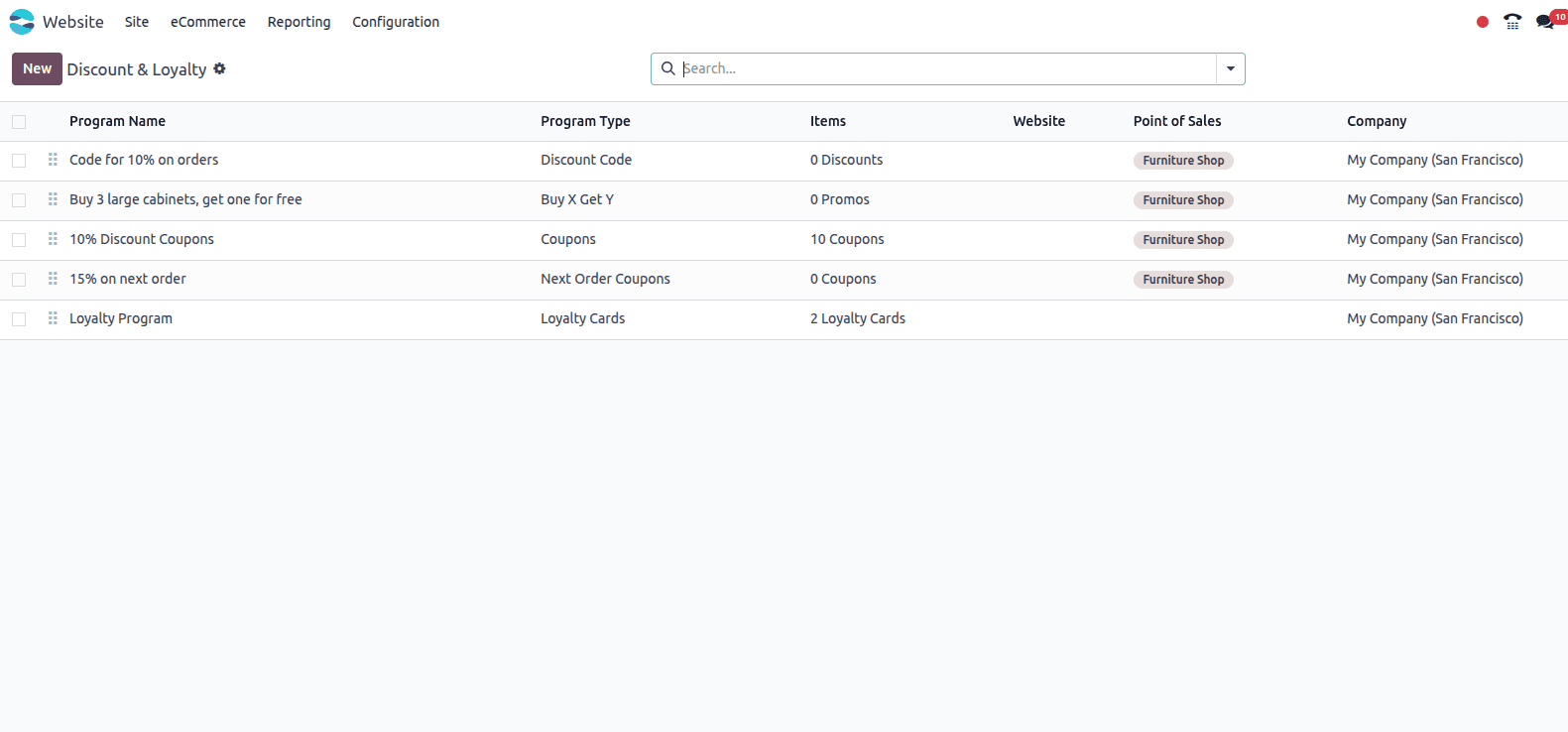Click the gear icon next to Discount & Loyalty
The image size is (1568, 732).
(x=220, y=68)
